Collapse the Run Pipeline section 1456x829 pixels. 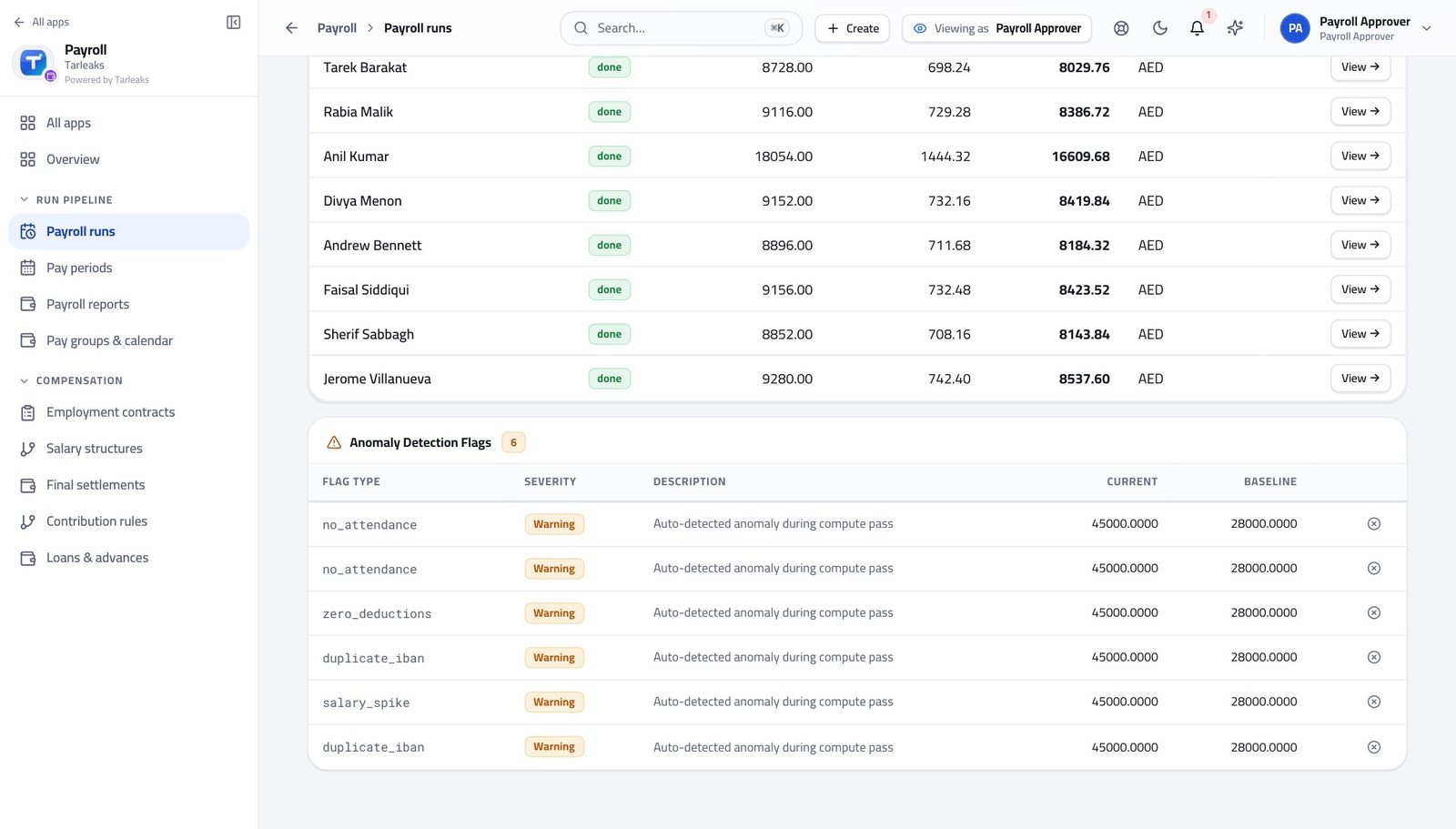coord(66,199)
